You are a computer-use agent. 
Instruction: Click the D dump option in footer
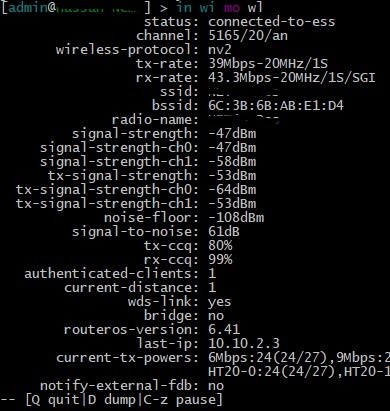pos(111,400)
